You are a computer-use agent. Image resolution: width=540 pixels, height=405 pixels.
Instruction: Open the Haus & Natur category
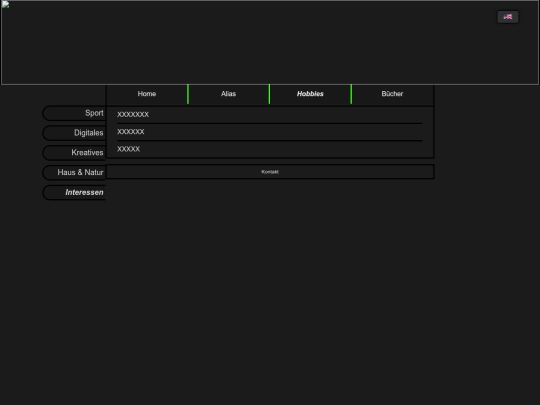pos(74,172)
